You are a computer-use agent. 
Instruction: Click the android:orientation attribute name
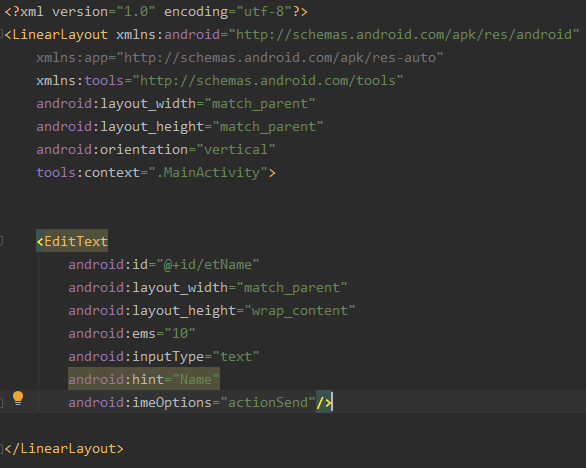tap(112, 150)
